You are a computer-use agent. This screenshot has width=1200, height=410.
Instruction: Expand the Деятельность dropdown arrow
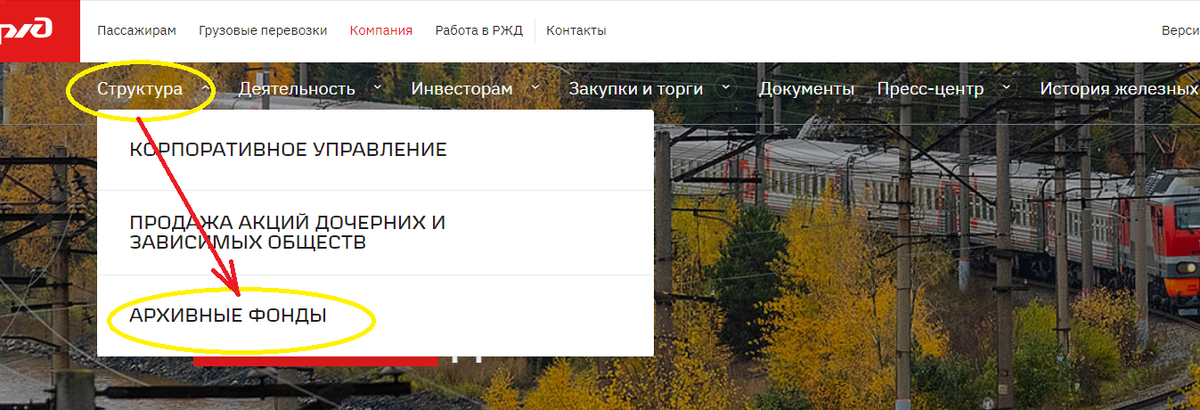[x=377, y=88]
